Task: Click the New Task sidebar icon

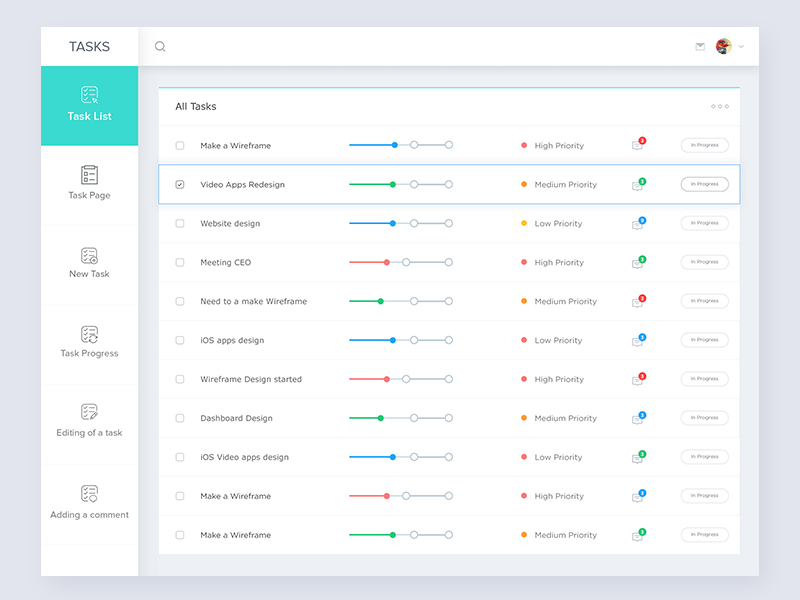Action: pyautogui.click(x=90, y=256)
